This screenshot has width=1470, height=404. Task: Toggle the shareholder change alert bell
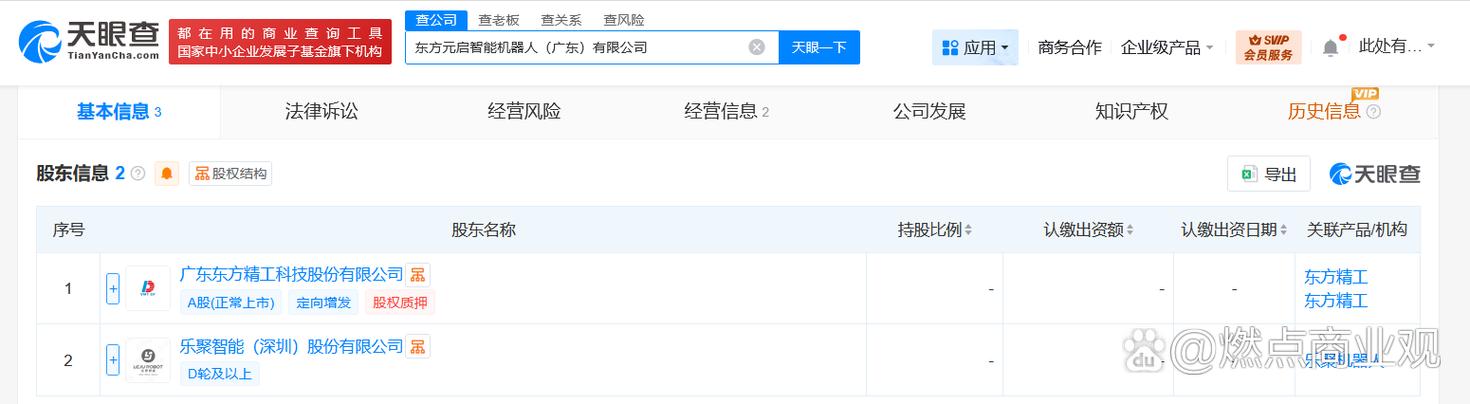point(167,173)
